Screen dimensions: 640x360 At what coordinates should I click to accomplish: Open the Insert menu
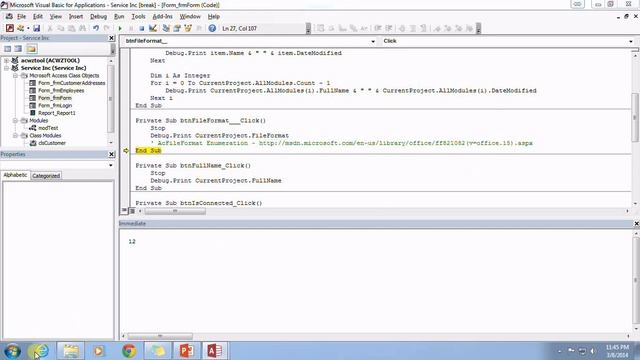coord(76,16)
